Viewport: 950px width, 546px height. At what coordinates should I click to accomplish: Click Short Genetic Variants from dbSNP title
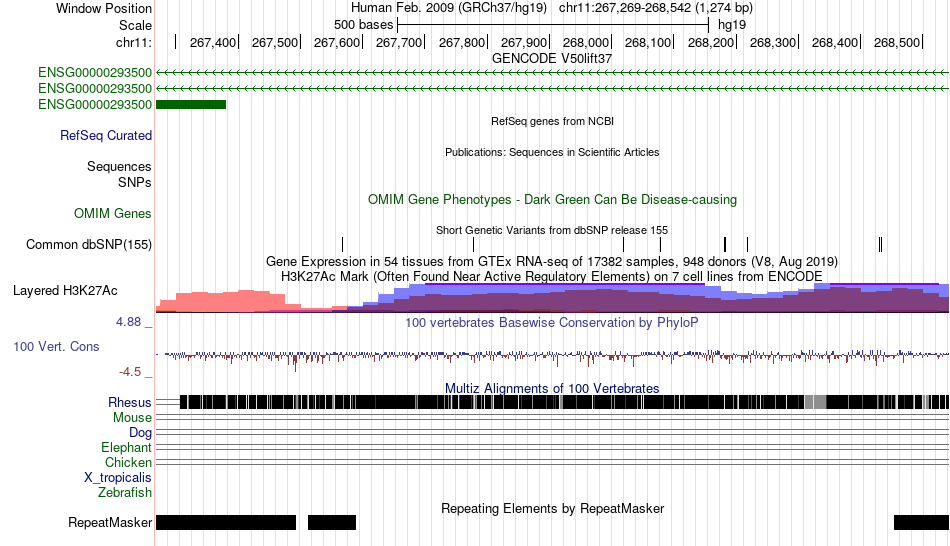tap(552, 230)
